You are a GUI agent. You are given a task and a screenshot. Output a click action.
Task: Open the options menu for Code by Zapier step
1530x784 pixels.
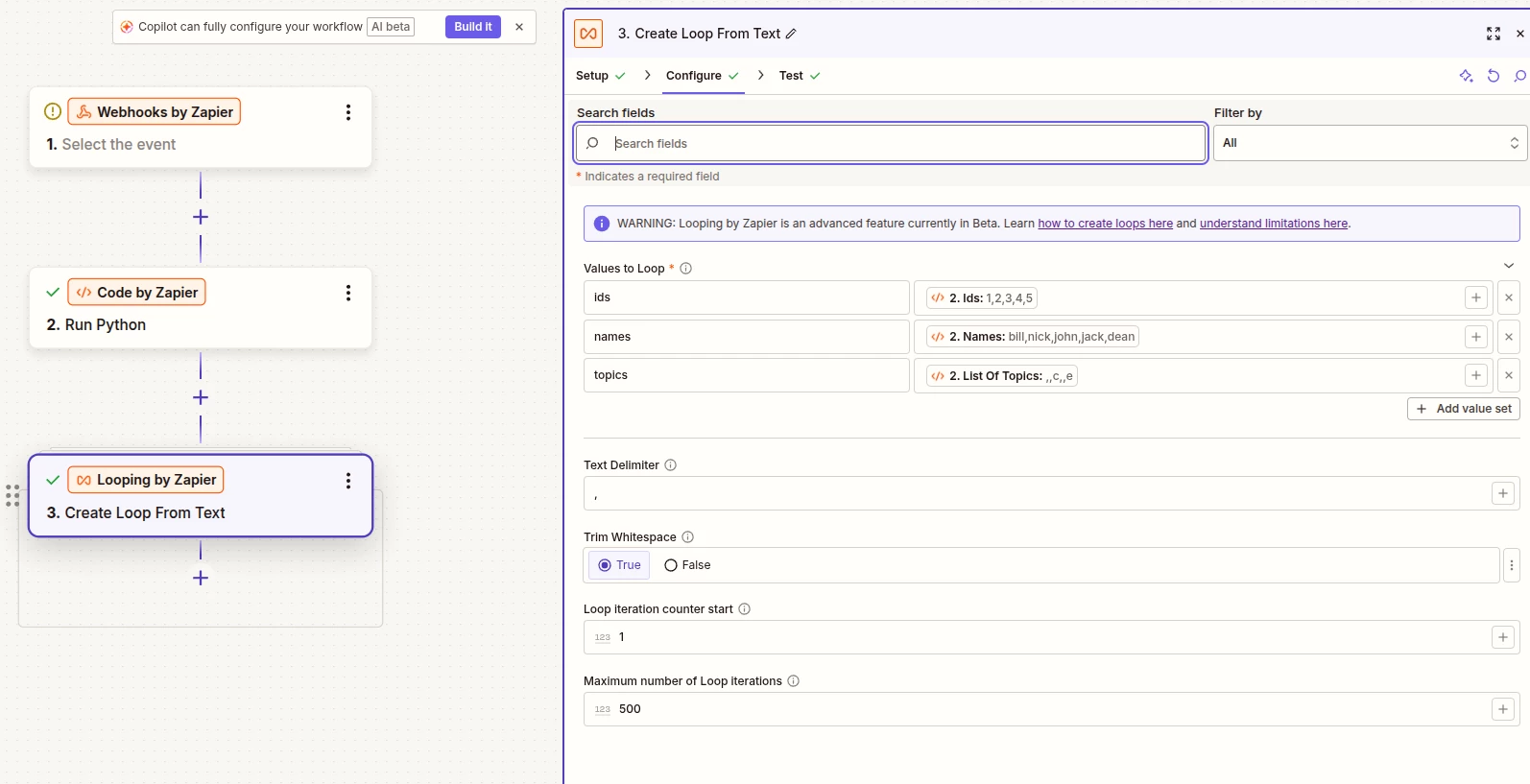348,293
